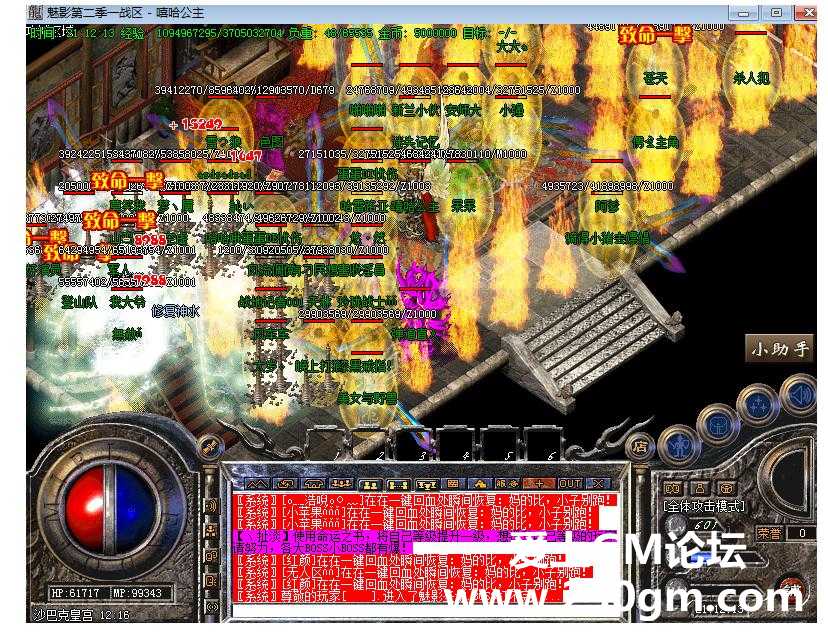The height and width of the screenshot is (634, 828).
Task: Click the 荣誉 honor label
Action: point(769,534)
